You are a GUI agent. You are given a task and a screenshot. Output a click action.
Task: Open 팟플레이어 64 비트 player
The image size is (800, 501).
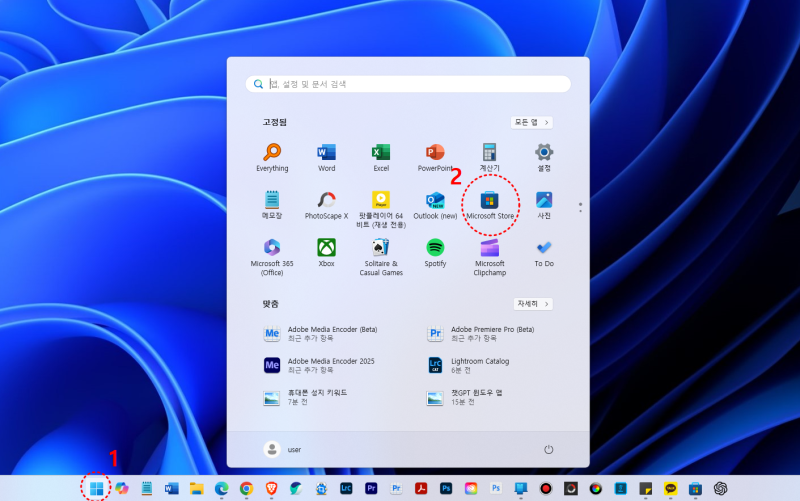click(381, 209)
